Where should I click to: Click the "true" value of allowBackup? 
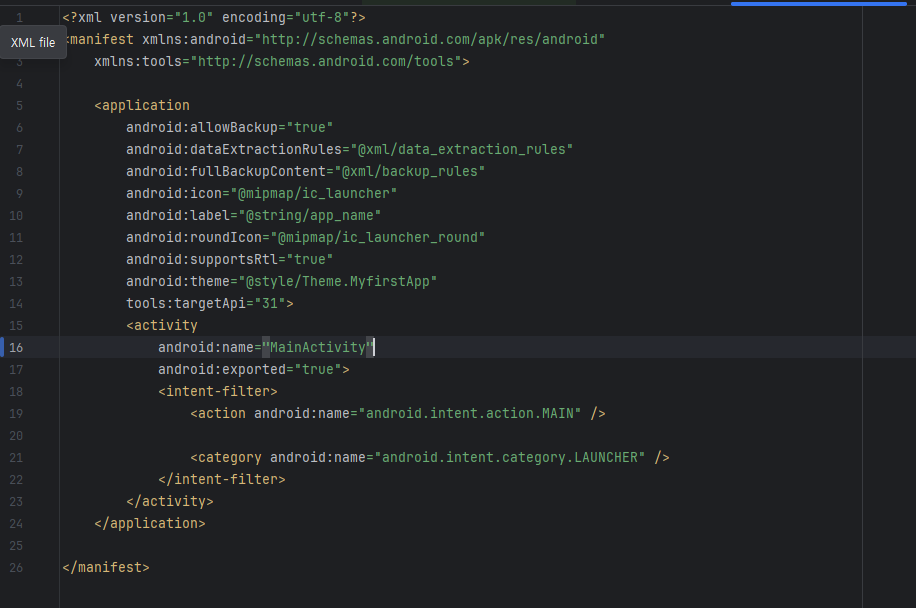310,127
